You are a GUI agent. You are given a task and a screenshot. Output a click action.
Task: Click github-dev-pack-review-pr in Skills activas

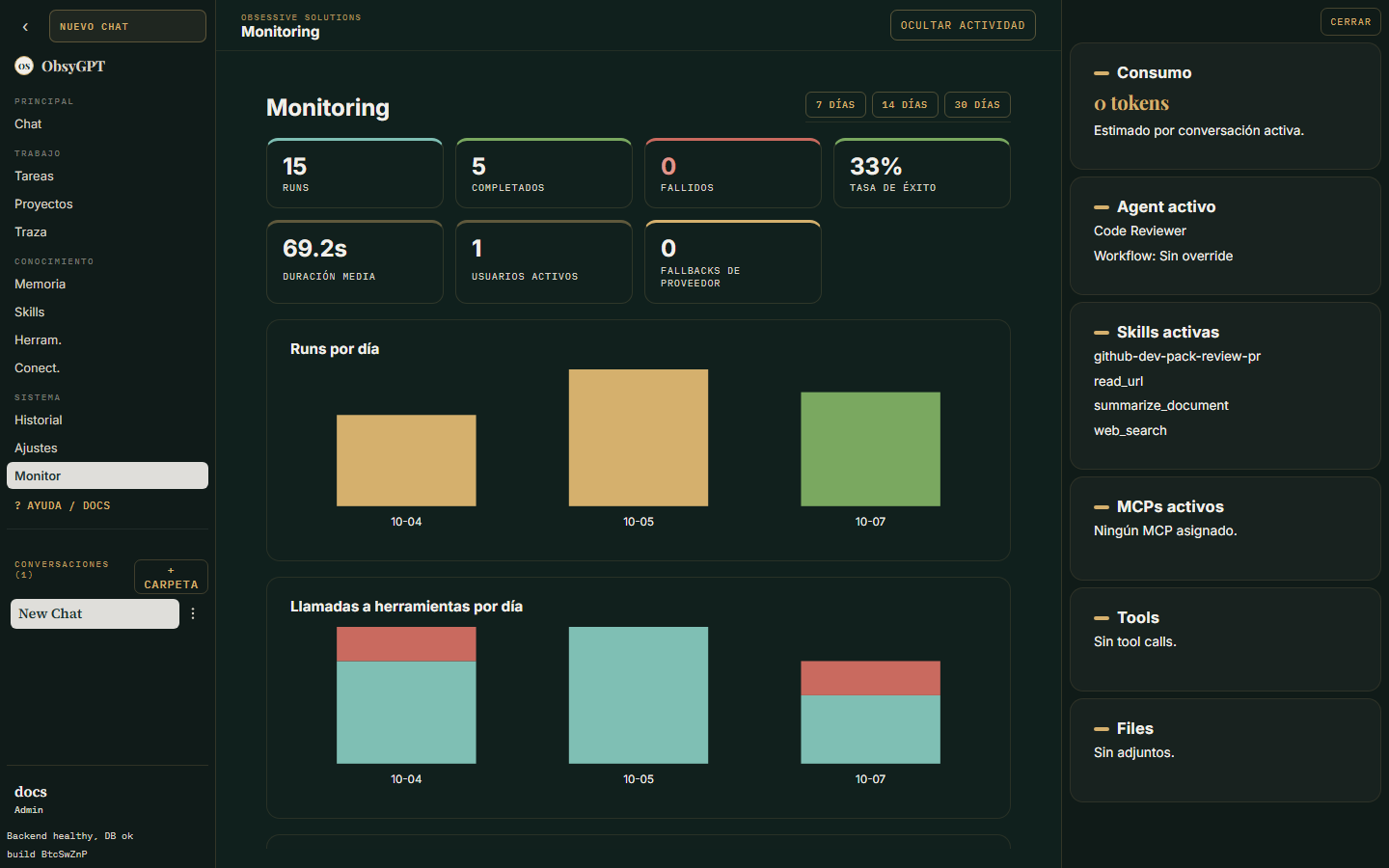tap(1177, 357)
